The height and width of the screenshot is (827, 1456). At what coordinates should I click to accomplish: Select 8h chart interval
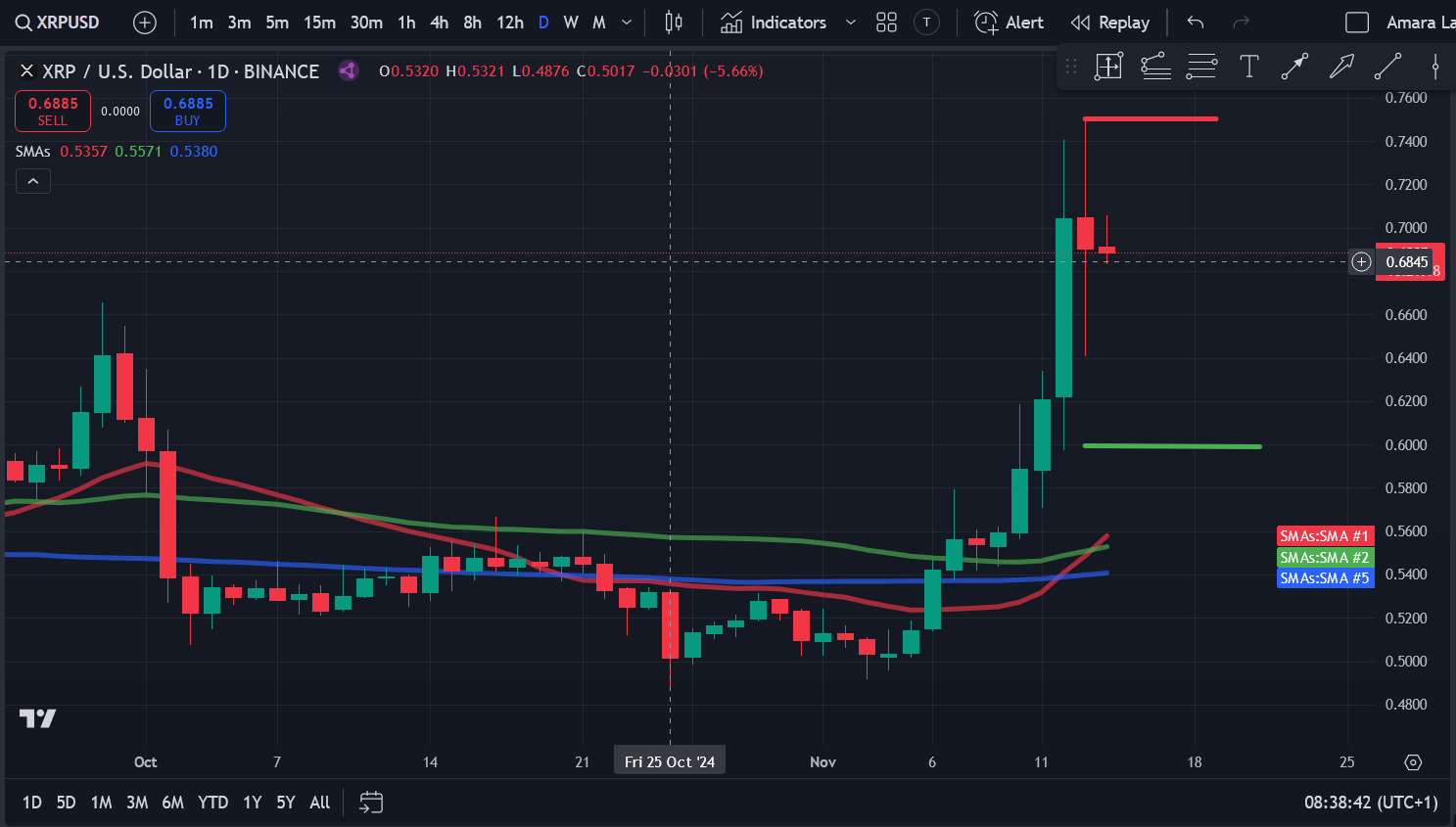pos(472,22)
